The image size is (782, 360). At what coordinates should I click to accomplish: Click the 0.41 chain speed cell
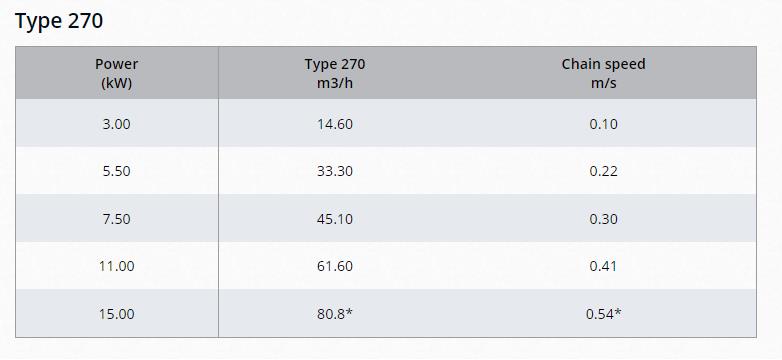[603, 266]
